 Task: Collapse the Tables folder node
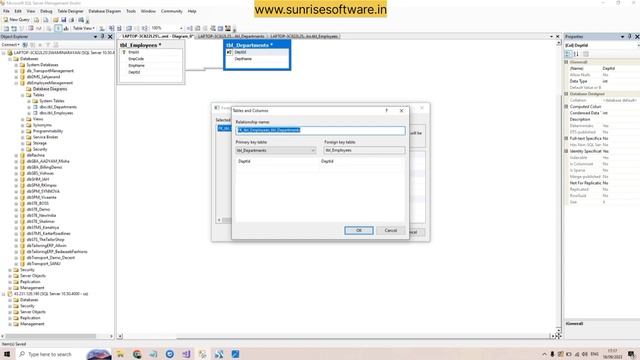pyautogui.click(x=23, y=95)
